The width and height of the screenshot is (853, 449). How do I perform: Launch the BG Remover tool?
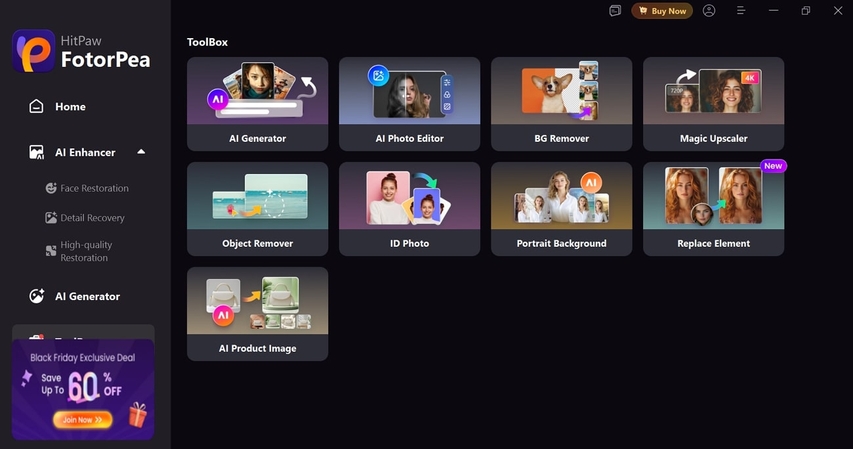561,104
